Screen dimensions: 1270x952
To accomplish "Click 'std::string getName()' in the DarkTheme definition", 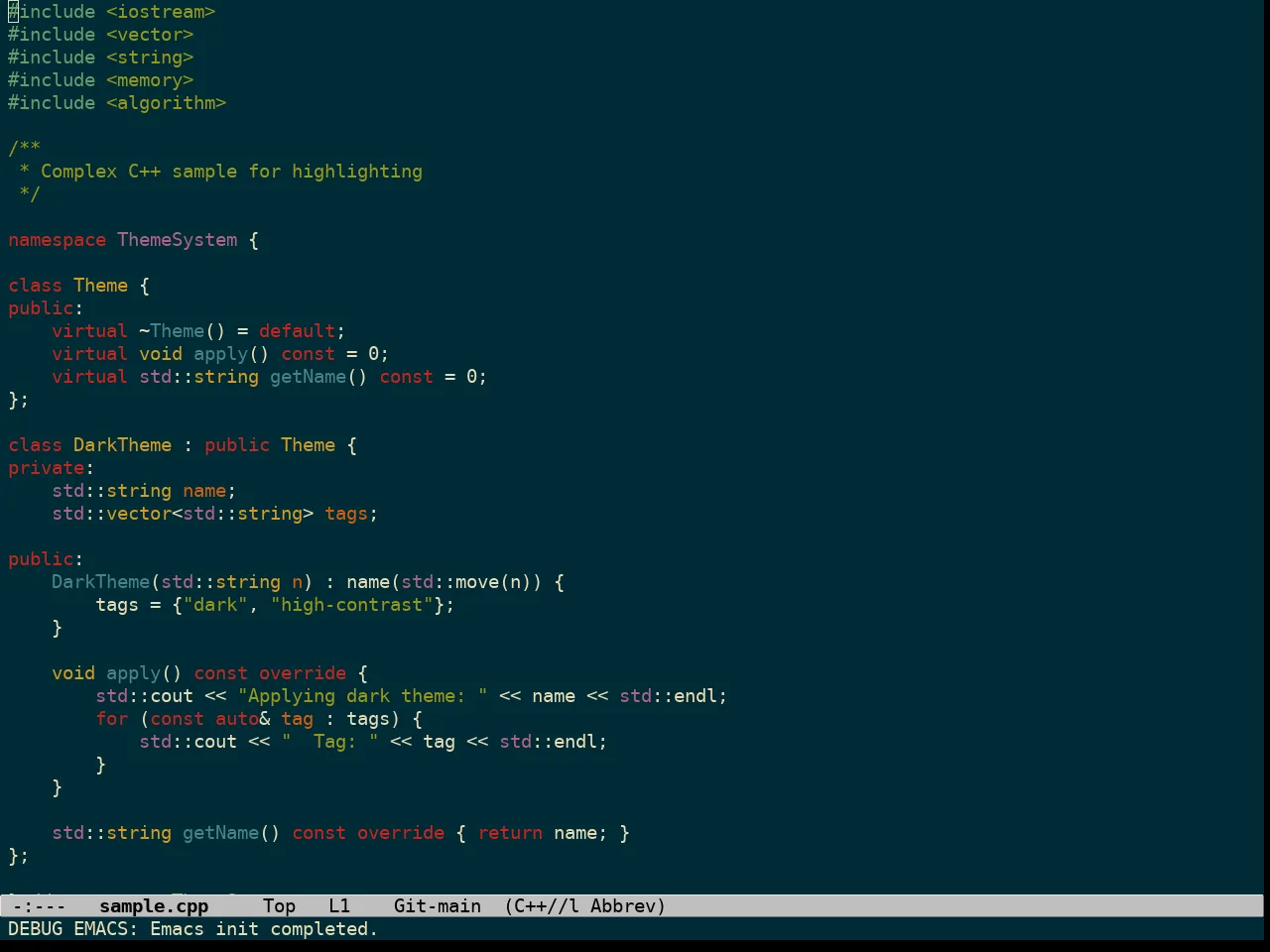I will 166,833.
